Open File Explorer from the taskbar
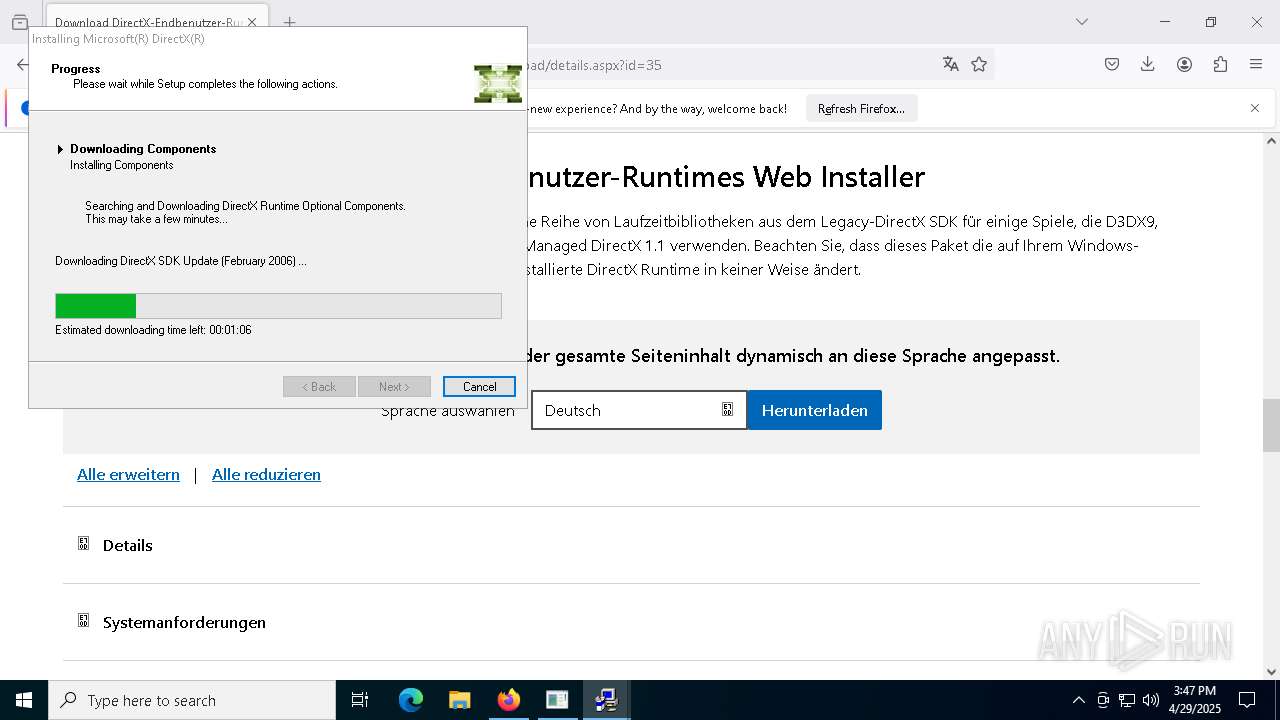Viewport: 1280px width, 720px height. (459, 700)
